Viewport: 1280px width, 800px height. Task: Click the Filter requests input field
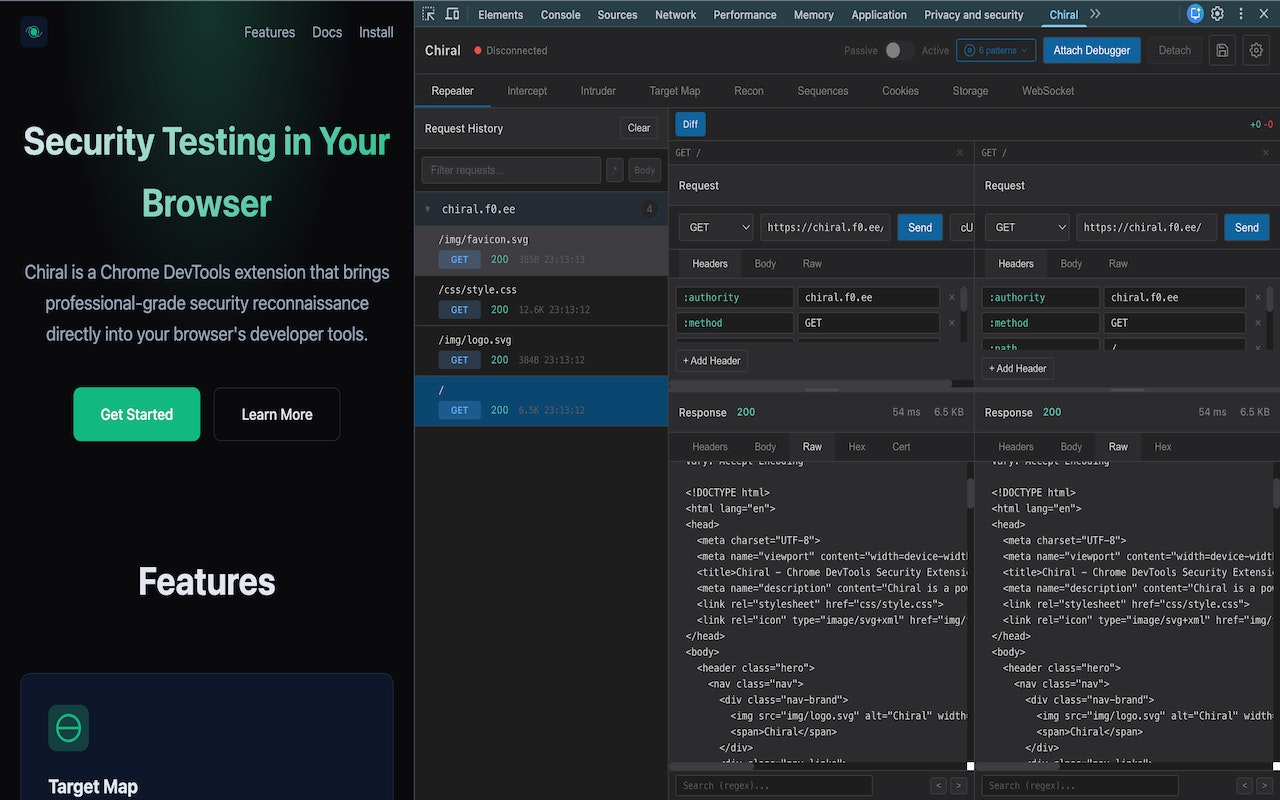tap(510, 170)
